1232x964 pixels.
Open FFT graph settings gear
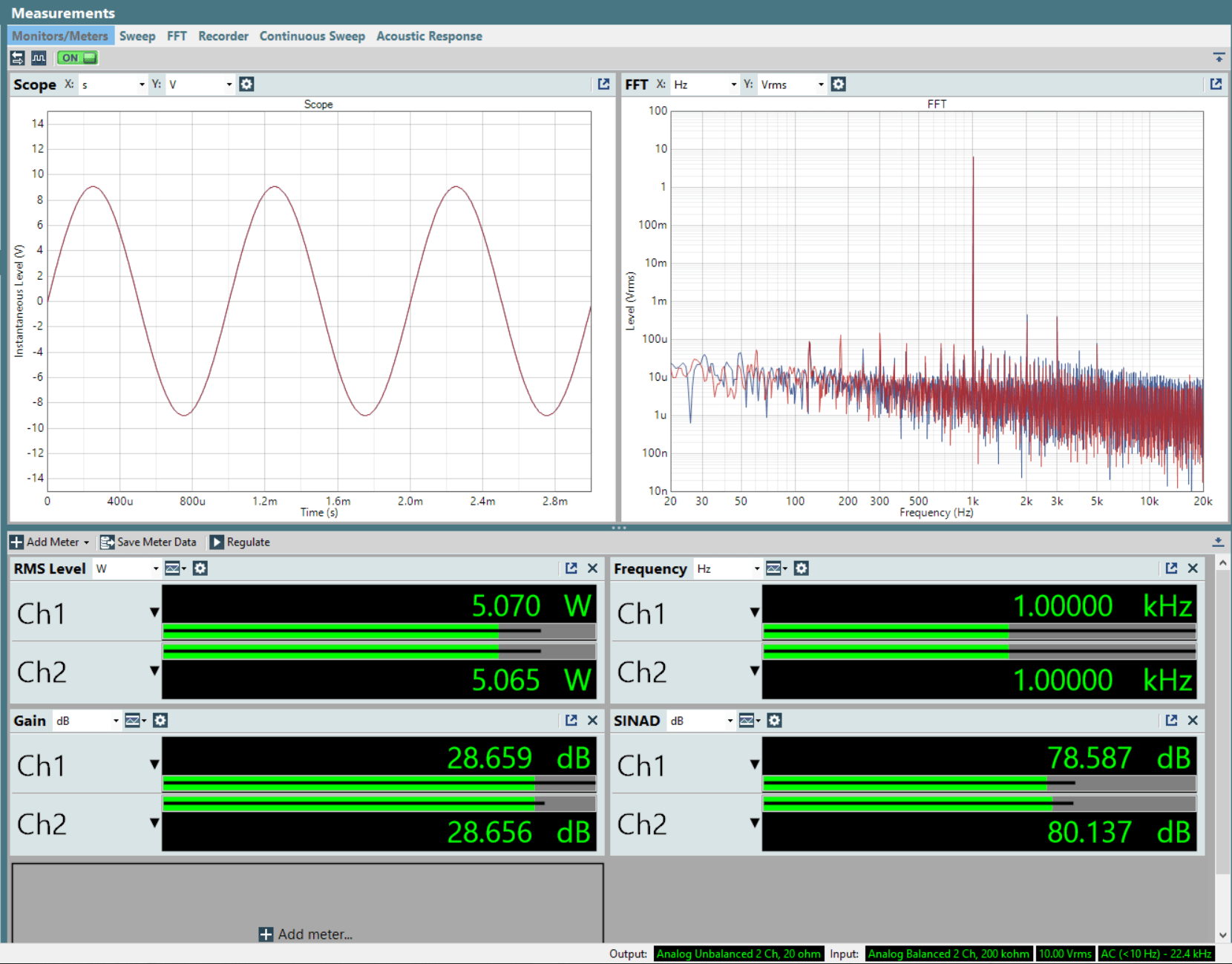pyautogui.click(x=839, y=85)
